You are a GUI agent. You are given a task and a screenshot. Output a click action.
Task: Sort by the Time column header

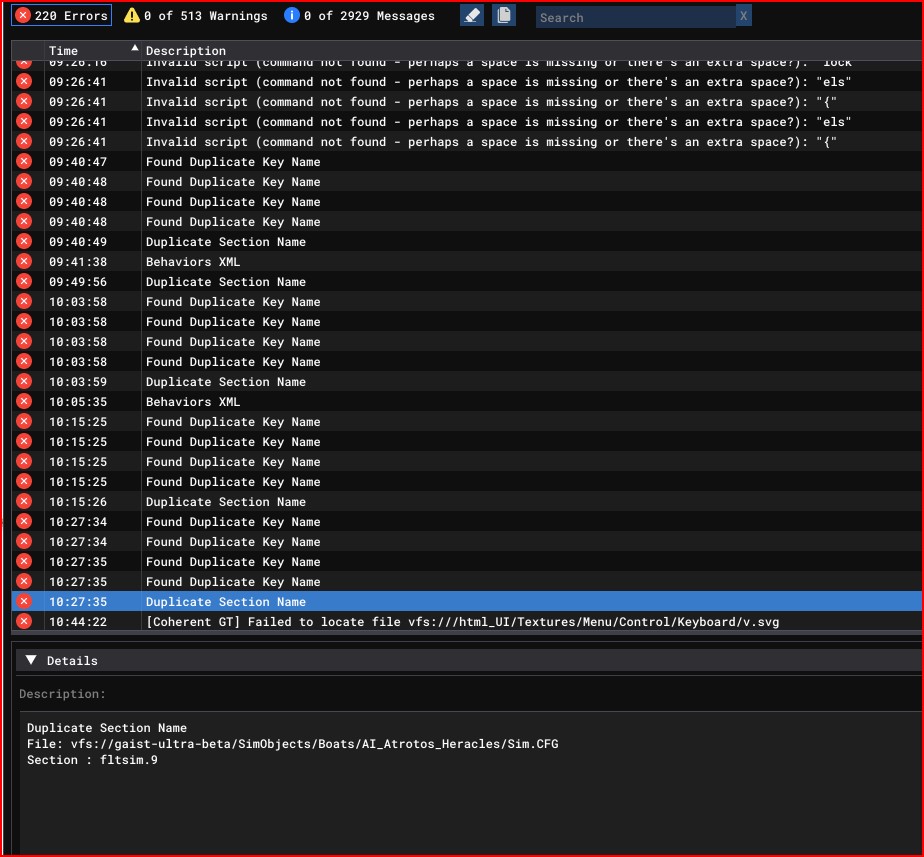(64, 50)
